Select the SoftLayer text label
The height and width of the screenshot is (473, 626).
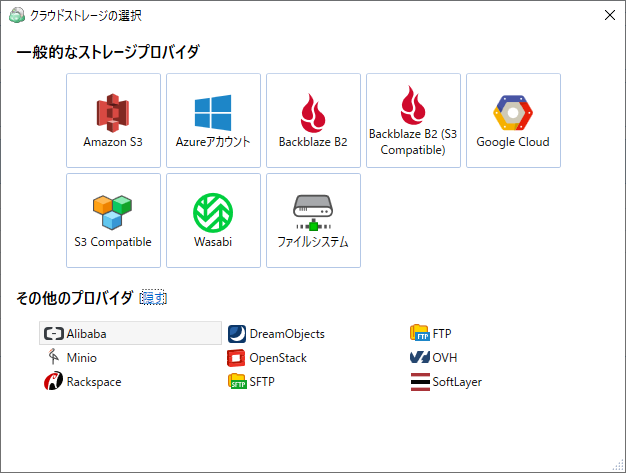click(x=457, y=382)
